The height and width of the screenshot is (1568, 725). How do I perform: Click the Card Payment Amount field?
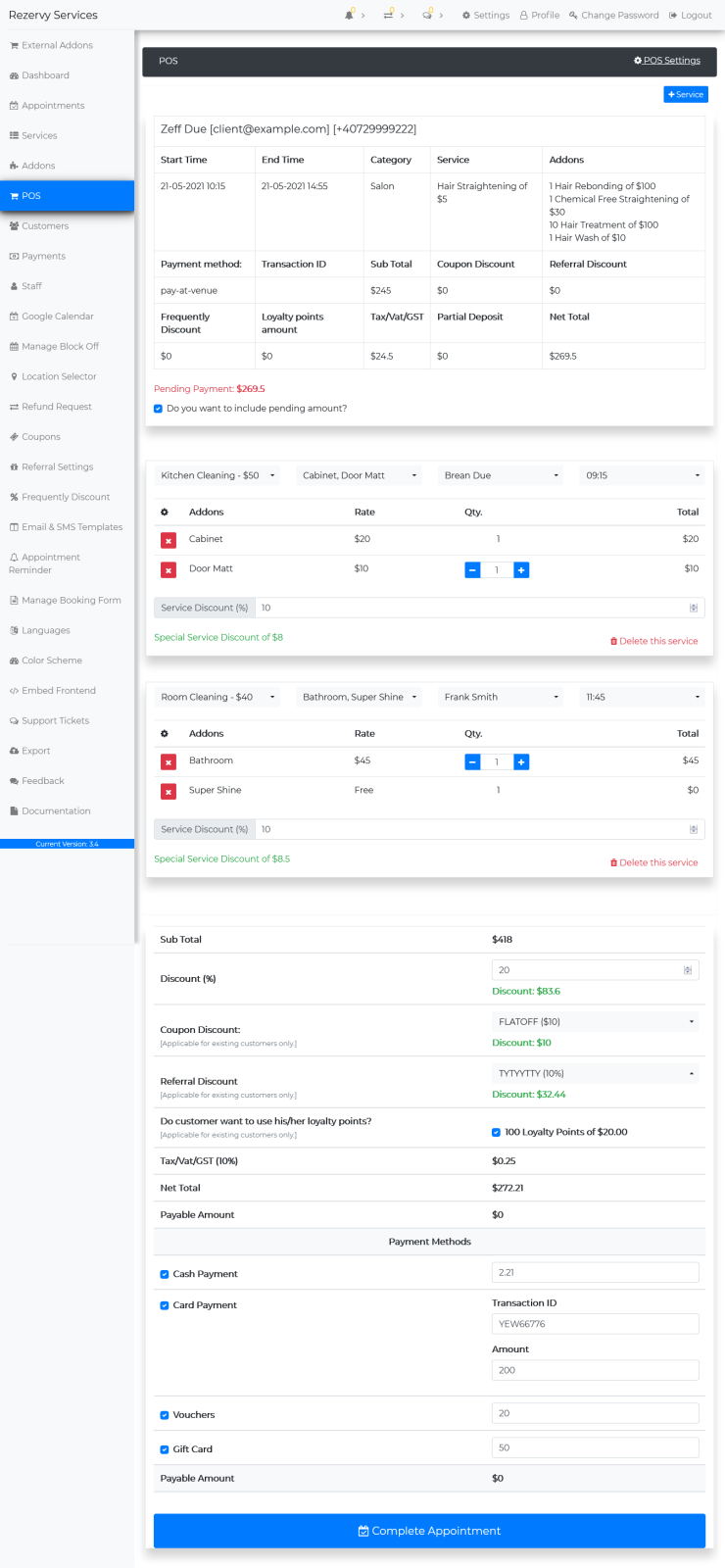coord(596,1370)
